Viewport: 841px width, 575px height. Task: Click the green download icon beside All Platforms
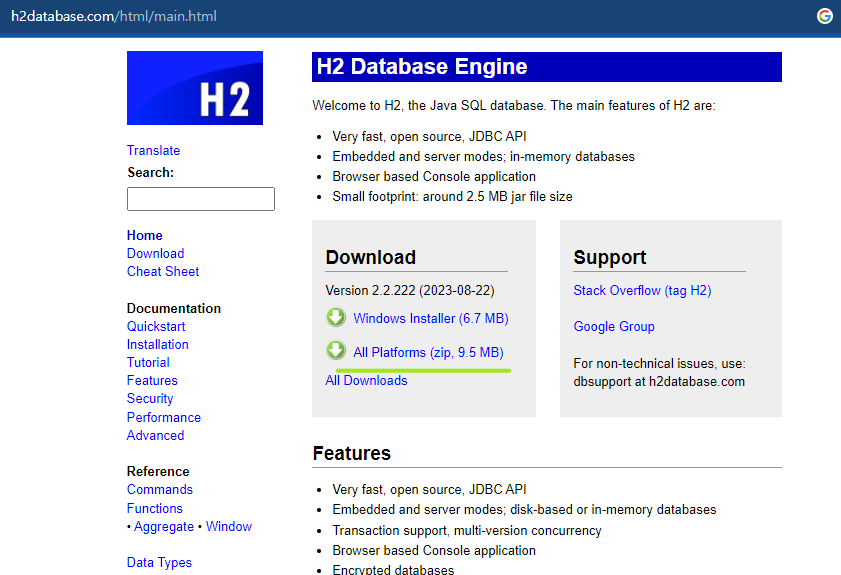tap(336, 351)
